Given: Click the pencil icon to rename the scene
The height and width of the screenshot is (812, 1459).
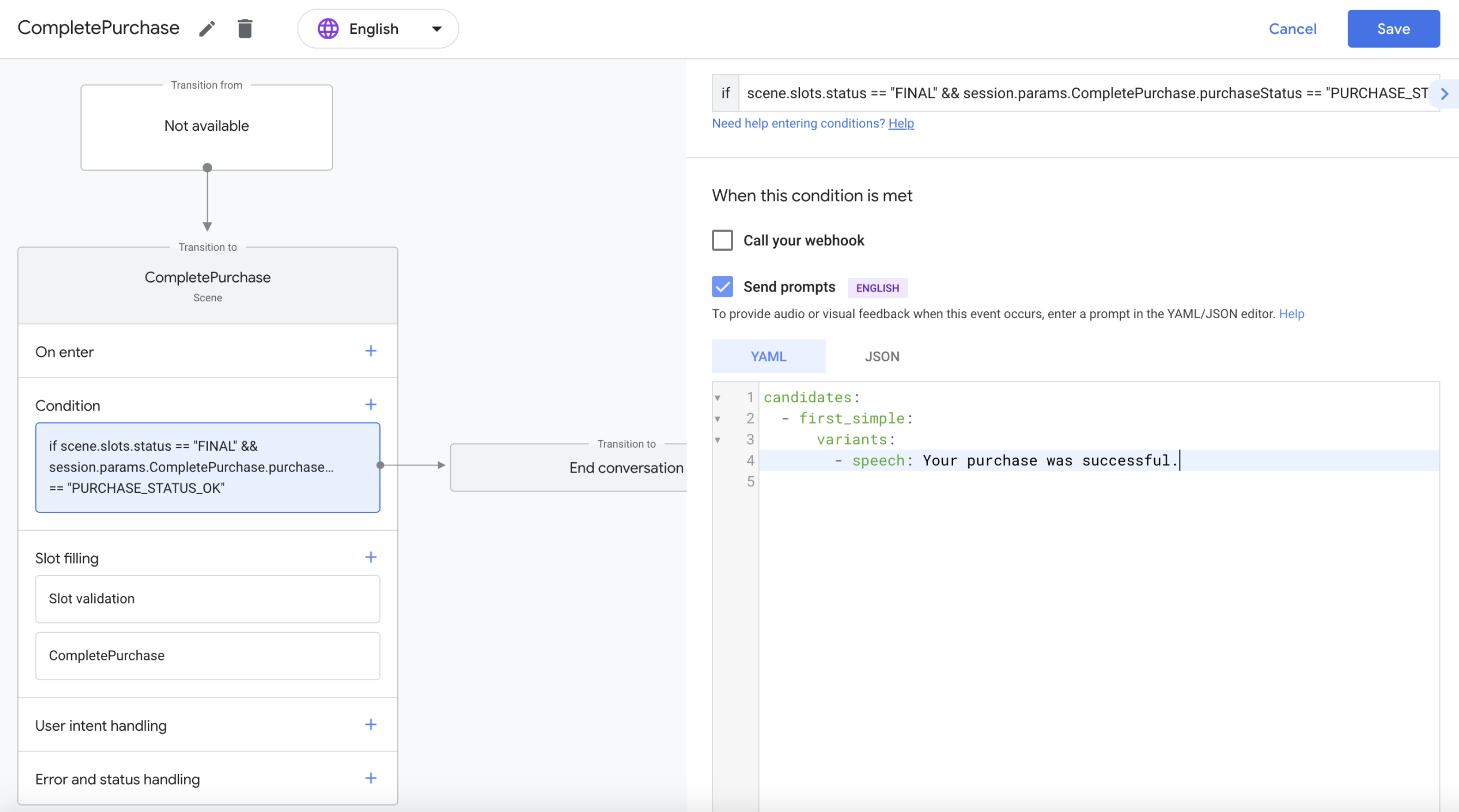Looking at the screenshot, I should click(x=207, y=29).
